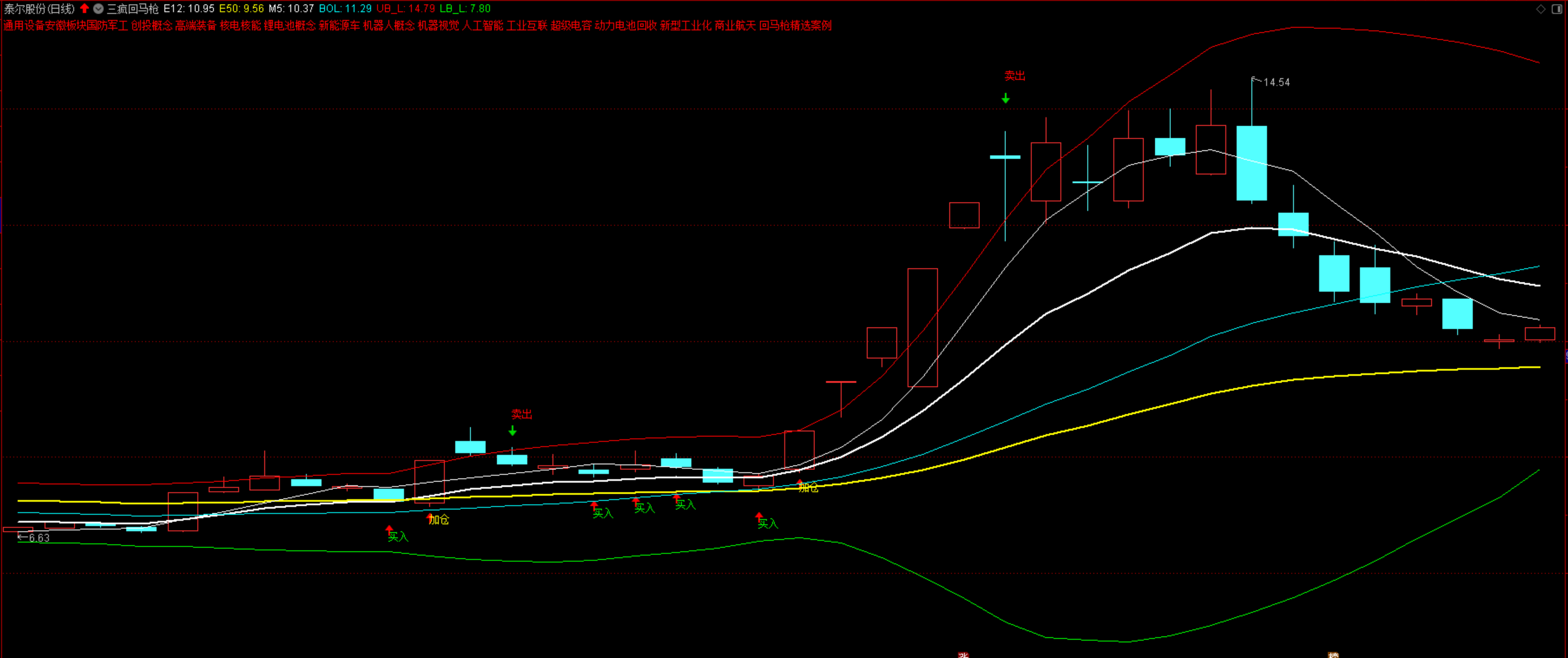Image resolution: width=1568 pixels, height=658 pixels.
Task: Select the 回马枪精选案例 tag
Action: click(795, 25)
